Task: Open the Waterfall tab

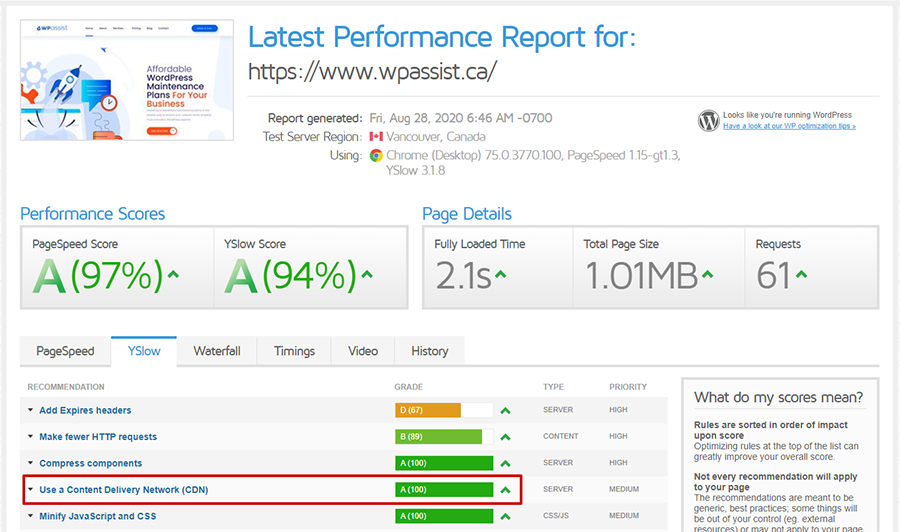Action: click(217, 351)
